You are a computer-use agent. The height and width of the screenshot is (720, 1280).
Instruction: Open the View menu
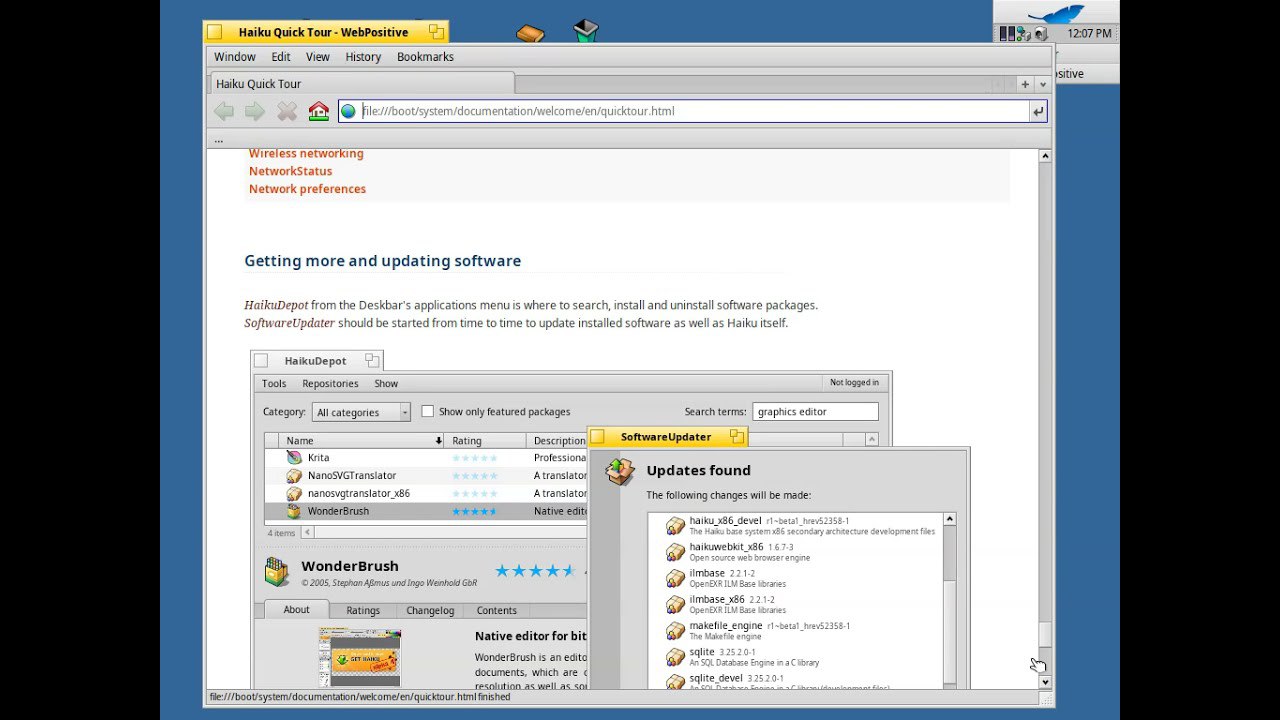click(x=318, y=57)
